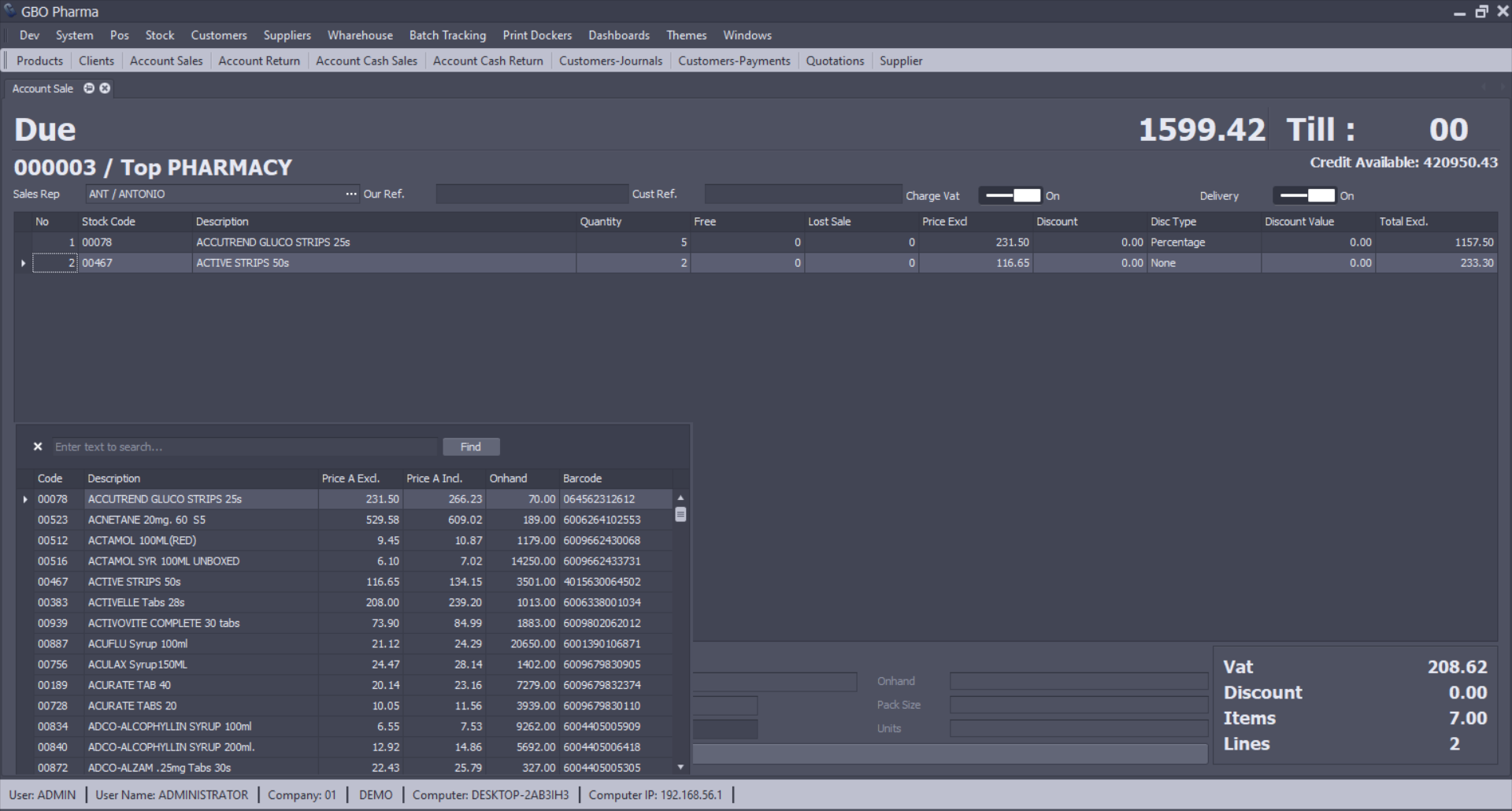Click scroll-up arrow in product list
This screenshot has width=1512, height=811.
click(x=680, y=498)
